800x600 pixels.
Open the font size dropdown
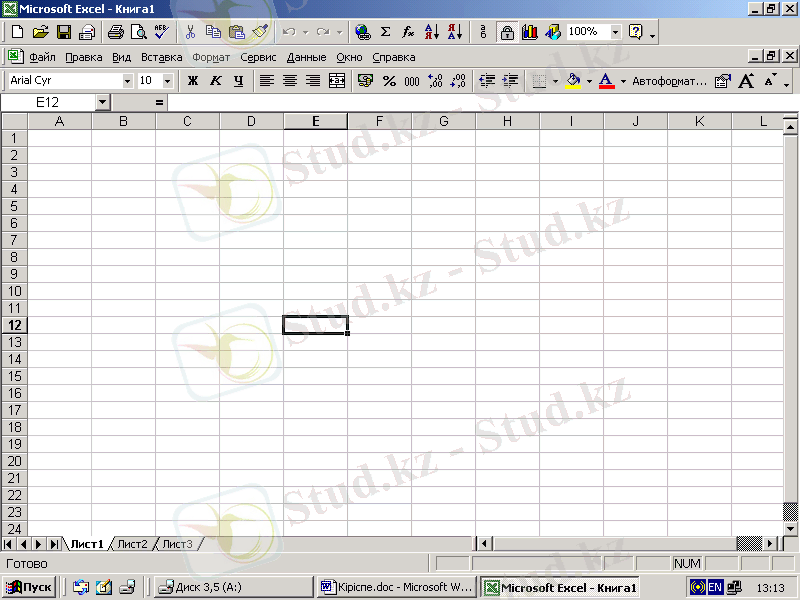click(x=167, y=81)
